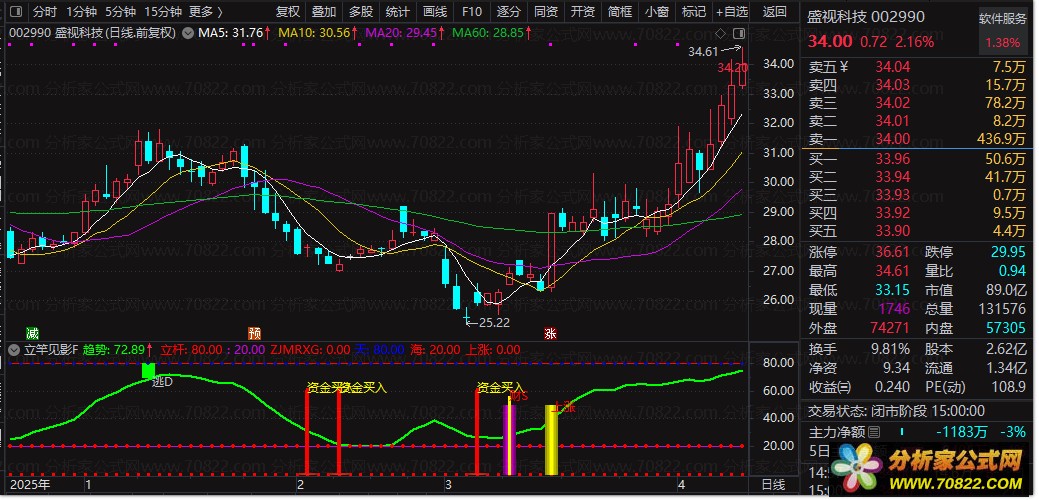Click the 换手 value 9.81%
1039x500 pixels.
(x=891, y=349)
